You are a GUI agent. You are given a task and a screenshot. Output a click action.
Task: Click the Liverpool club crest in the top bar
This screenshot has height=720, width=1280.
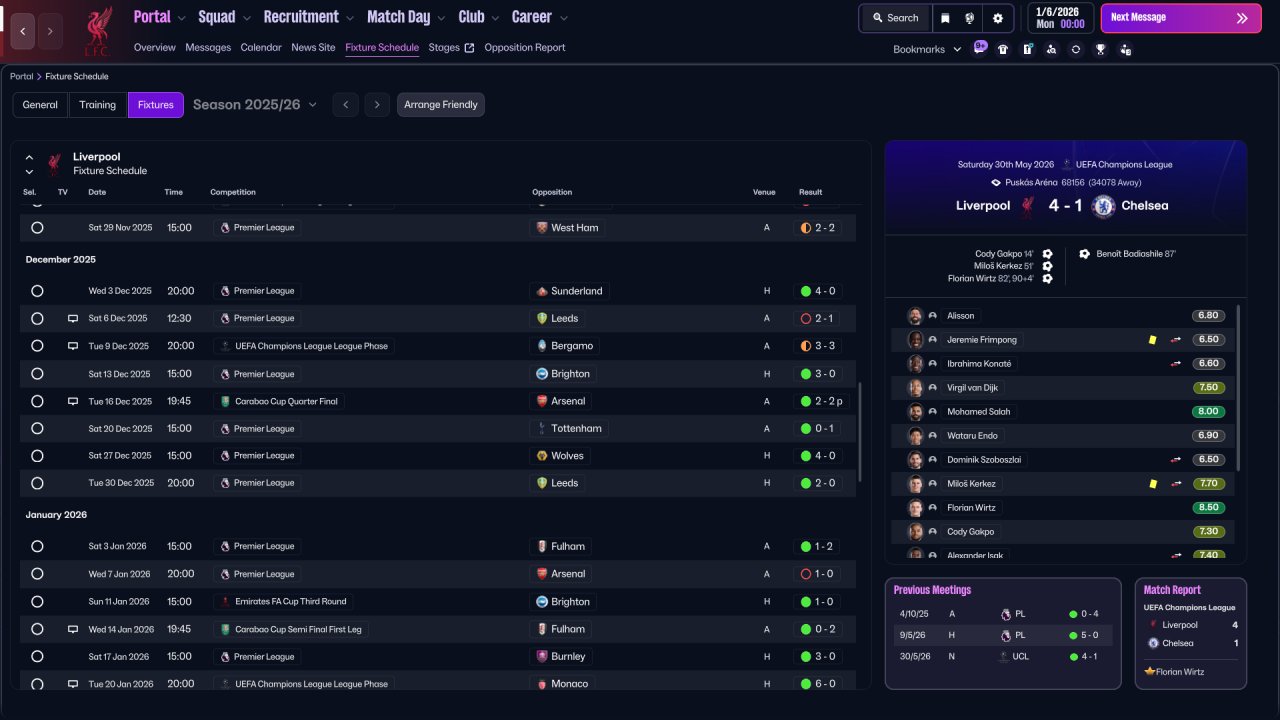(97, 31)
